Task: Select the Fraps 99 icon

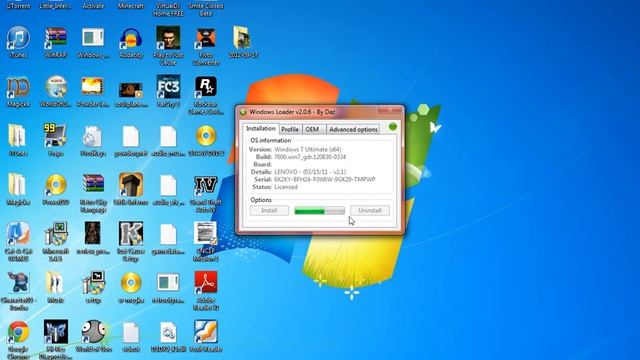Action: (x=56, y=136)
